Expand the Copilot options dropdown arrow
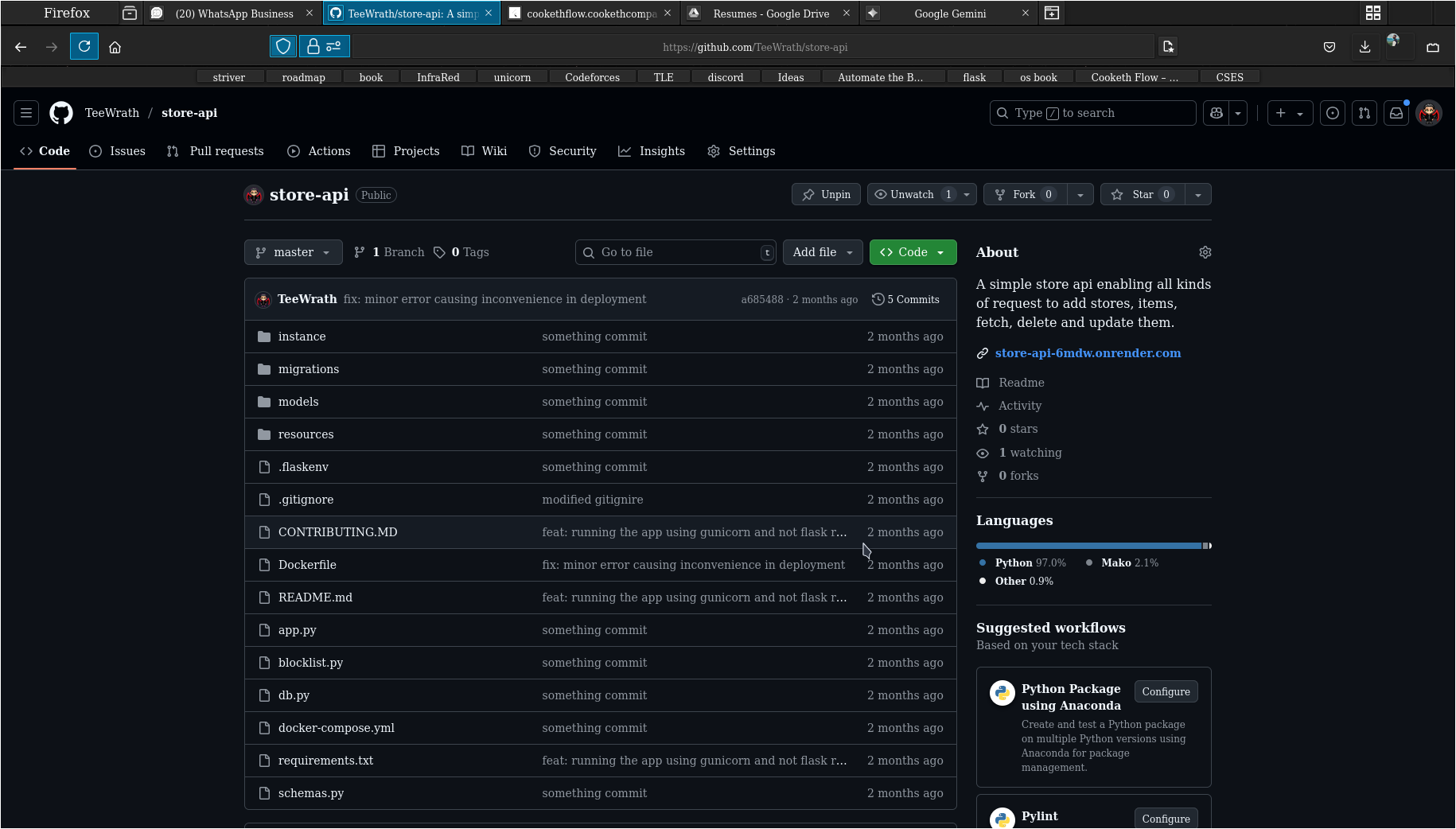 [1238, 113]
